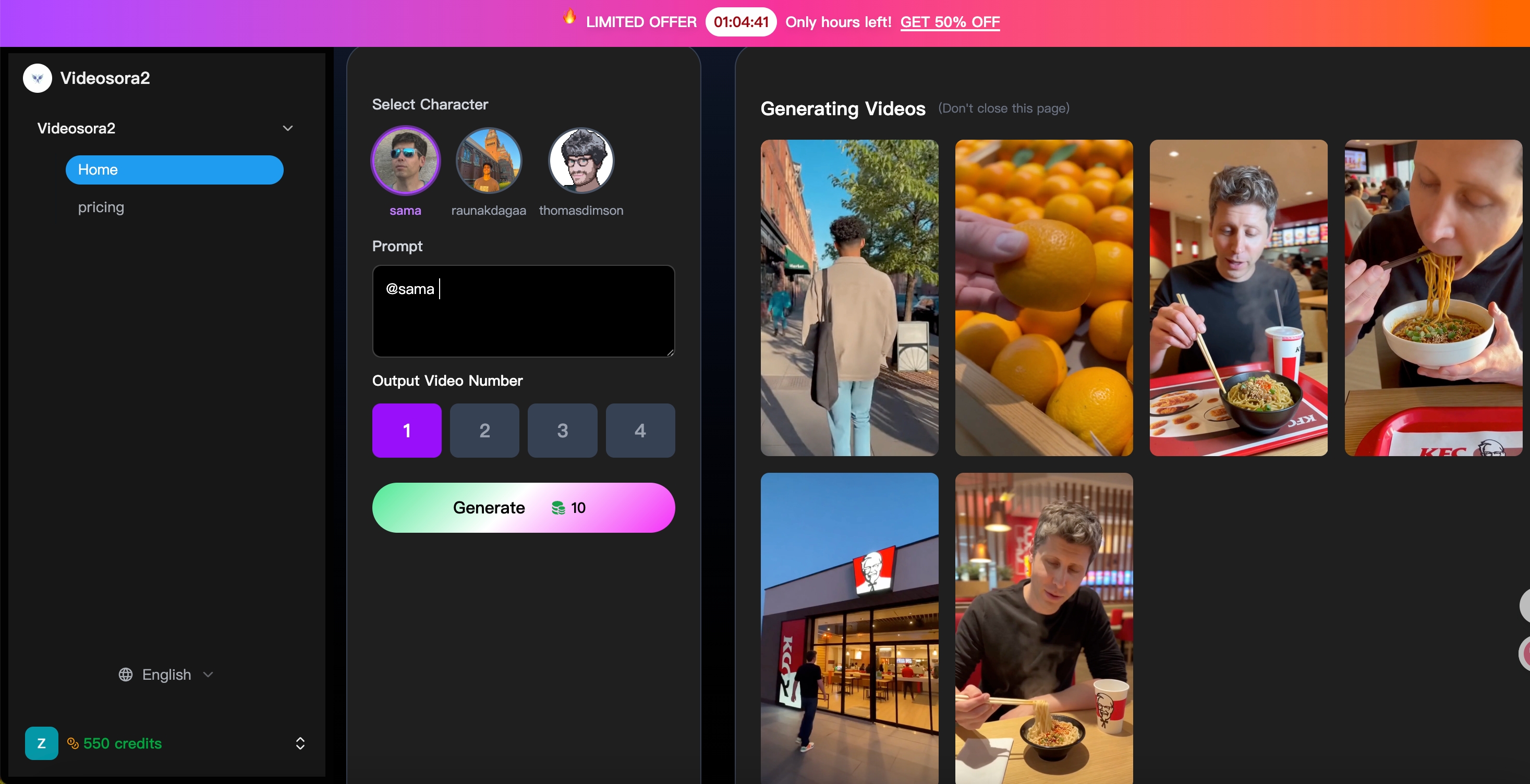Screen dimensions: 1530x784
Task: Set output video number to 3
Action: [x=562, y=430]
